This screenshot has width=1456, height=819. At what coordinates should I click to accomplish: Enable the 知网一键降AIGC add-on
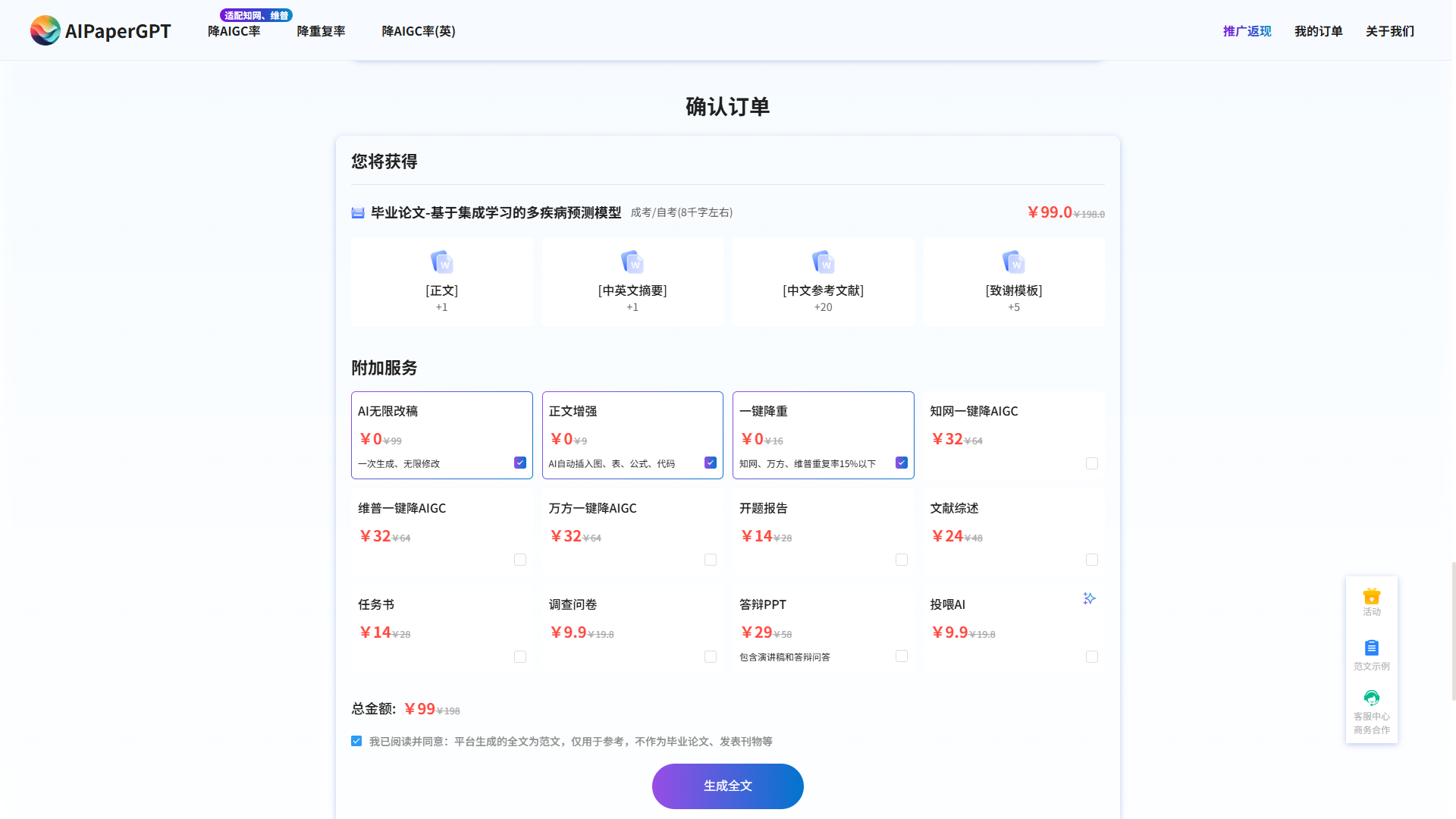tap(1091, 463)
